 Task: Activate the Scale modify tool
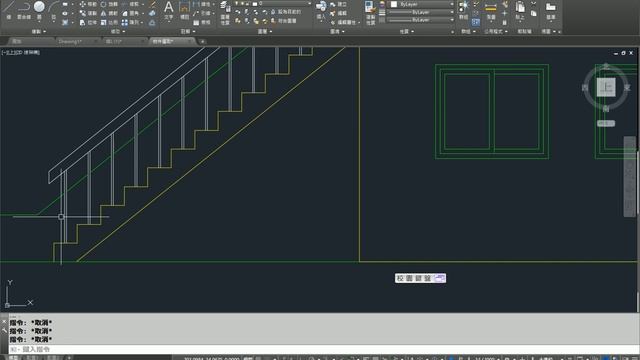[x=109, y=22]
